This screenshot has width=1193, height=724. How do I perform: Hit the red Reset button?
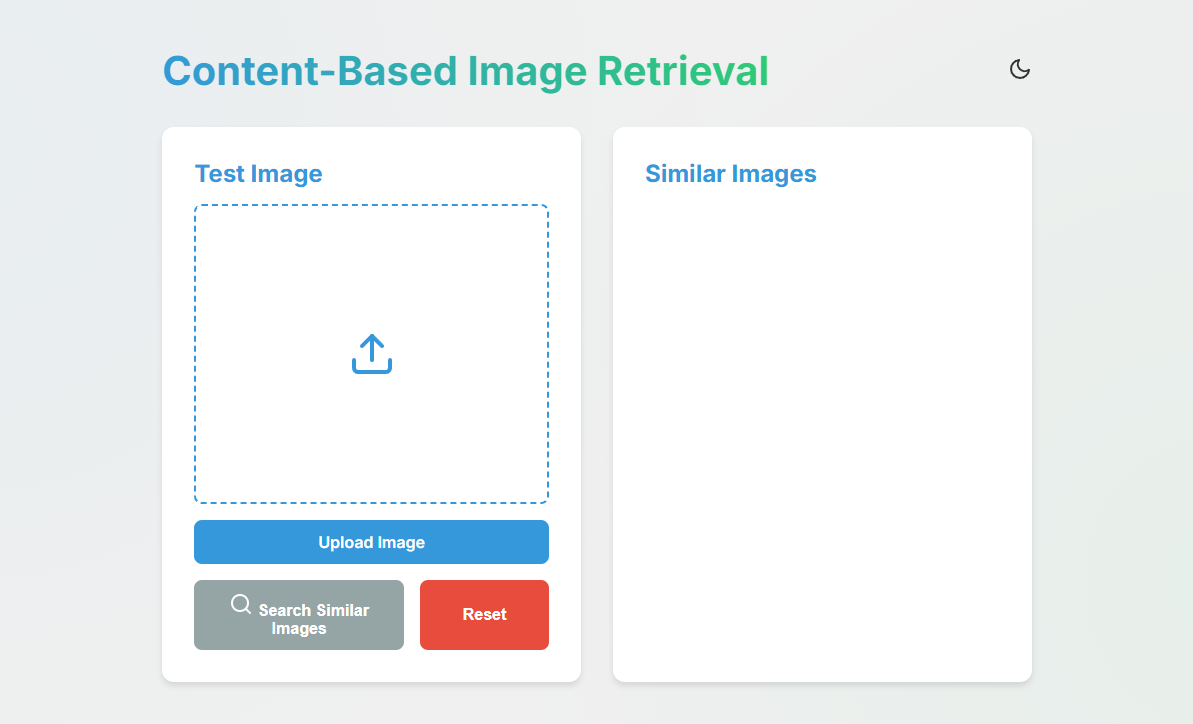(484, 615)
